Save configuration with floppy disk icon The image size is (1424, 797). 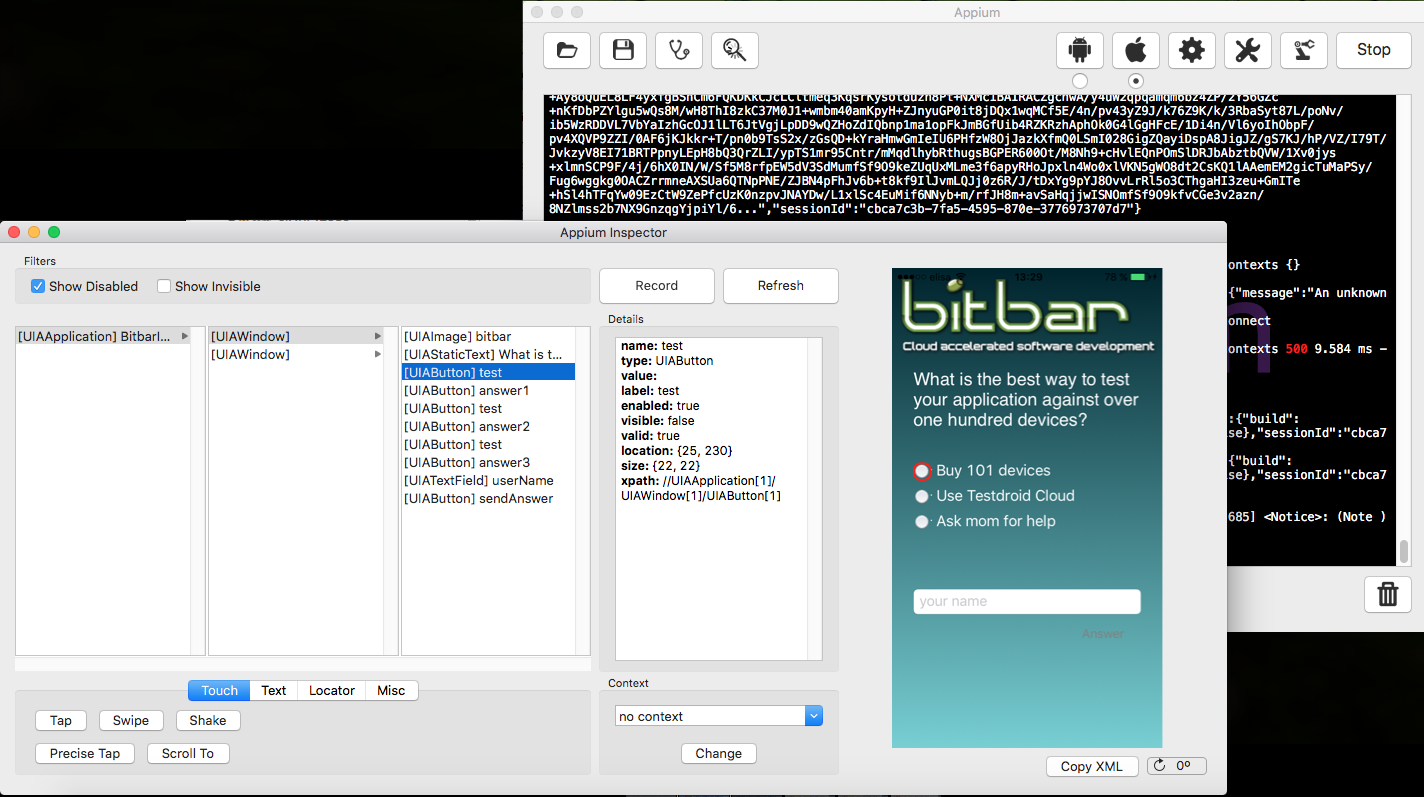(623, 50)
